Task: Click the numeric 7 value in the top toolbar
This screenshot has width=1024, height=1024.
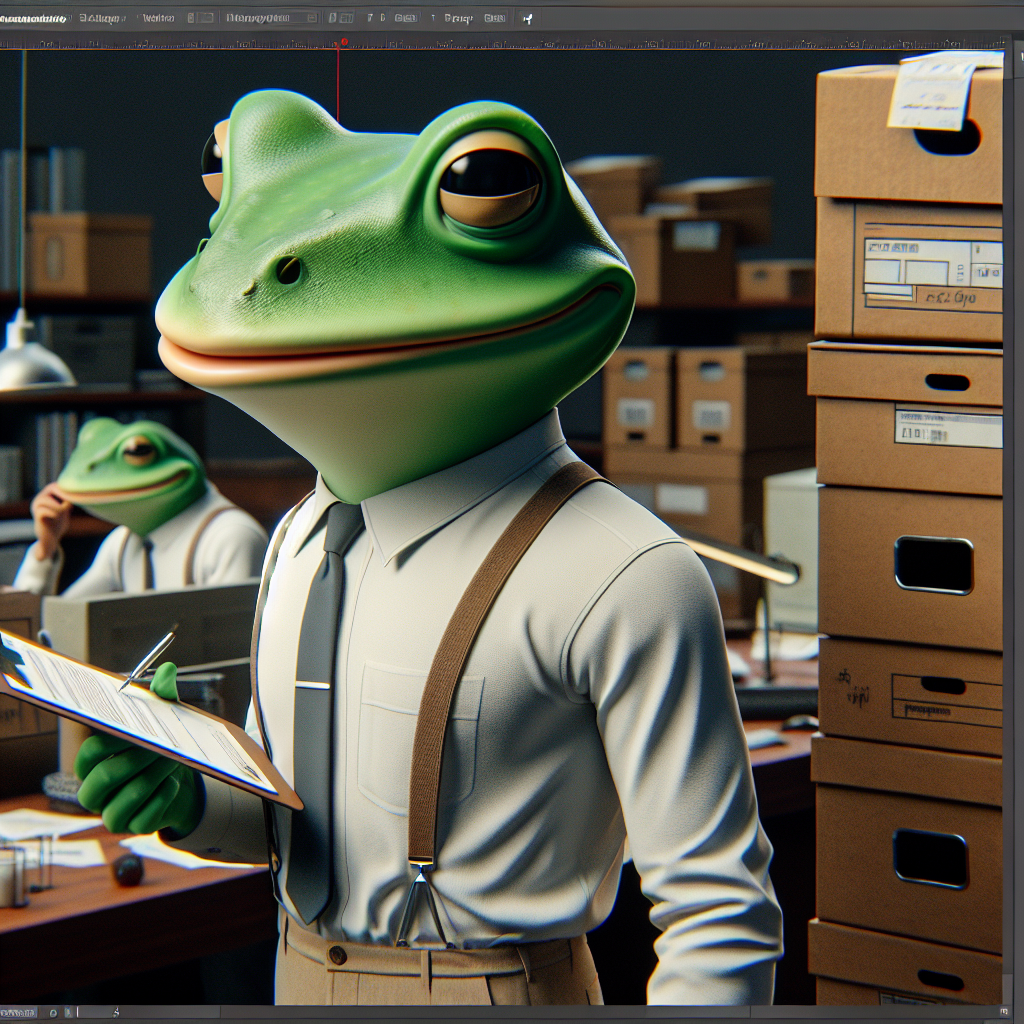Action: (370, 18)
